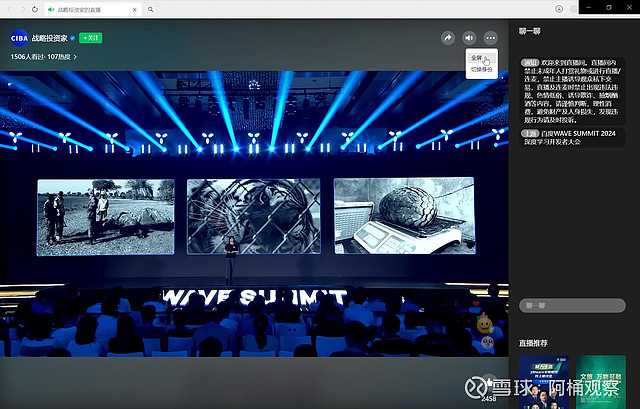The height and width of the screenshot is (409, 640).
Task: Follow channel with green +关注 button
Action: tap(91, 38)
